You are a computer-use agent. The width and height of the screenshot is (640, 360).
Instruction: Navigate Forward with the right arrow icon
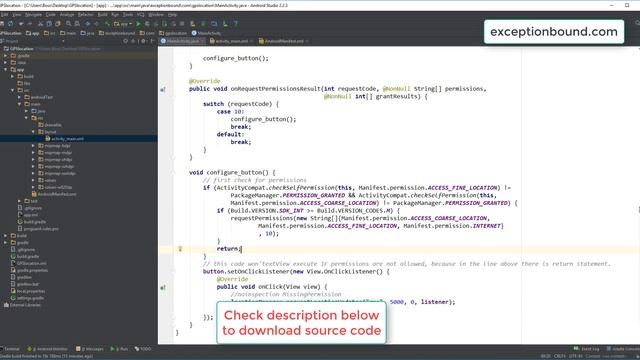pos(96,24)
